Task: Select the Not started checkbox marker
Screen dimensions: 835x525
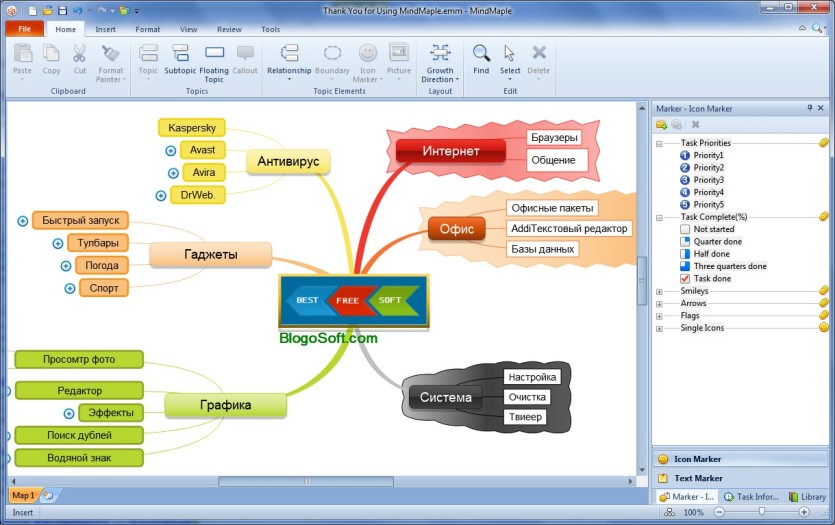Action: coord(685,229)
